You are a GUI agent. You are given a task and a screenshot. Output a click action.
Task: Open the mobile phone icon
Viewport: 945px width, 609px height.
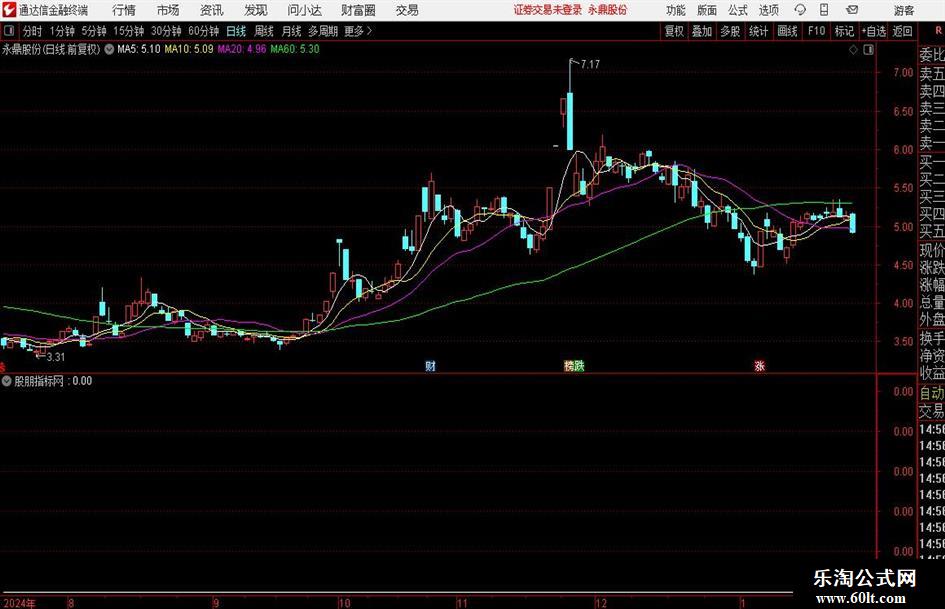coord(824,10)
